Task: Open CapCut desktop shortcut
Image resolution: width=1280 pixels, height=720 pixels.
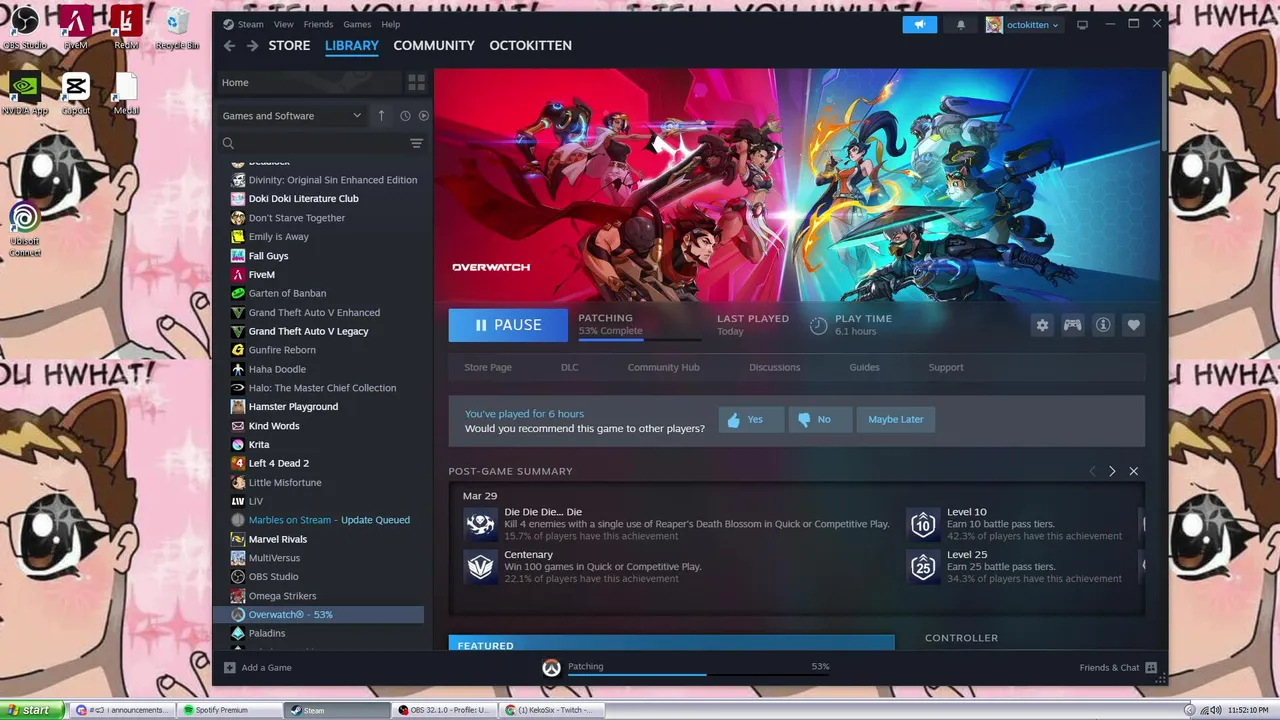Action: click(75, 93)
